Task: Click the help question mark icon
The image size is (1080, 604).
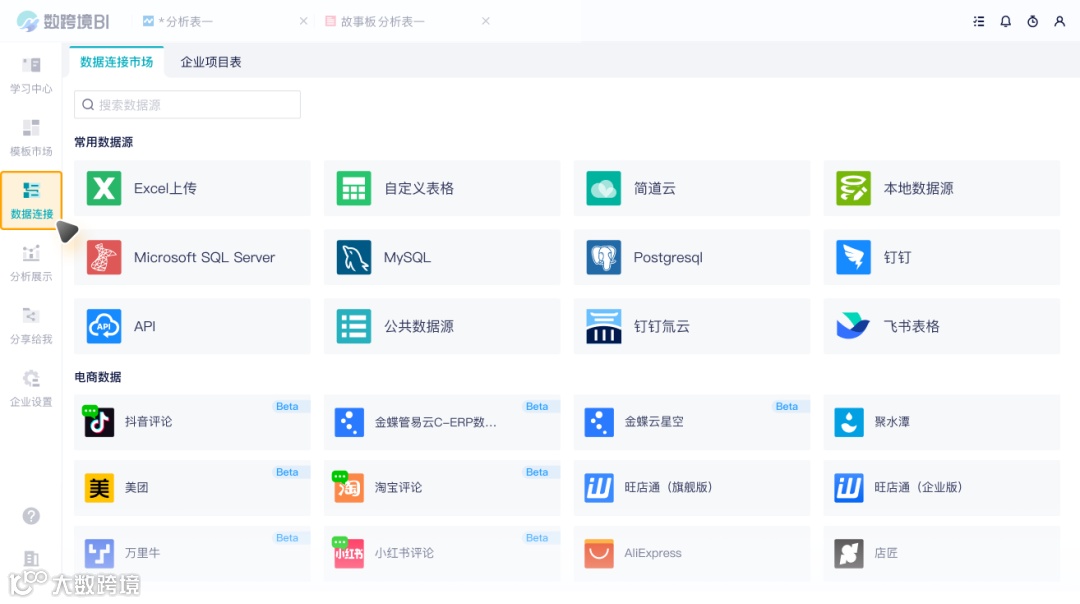Action: tap(31, 516)
